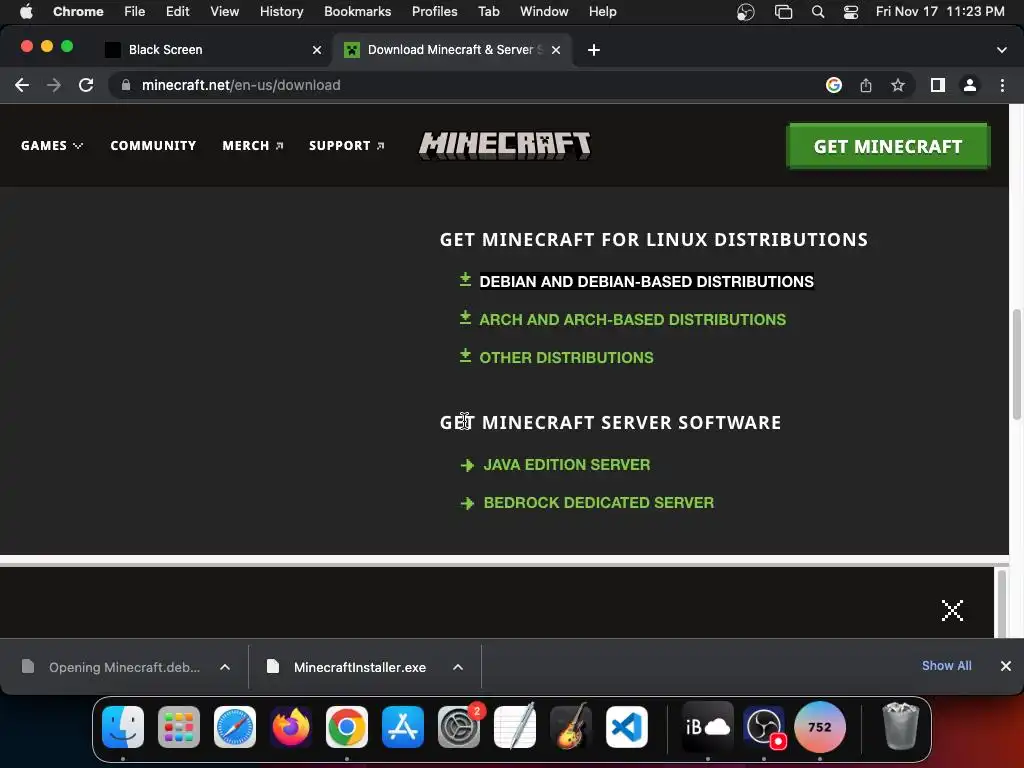1024x768 pixels.
Task: Reload the Minecraft download page
Action: 86,85
